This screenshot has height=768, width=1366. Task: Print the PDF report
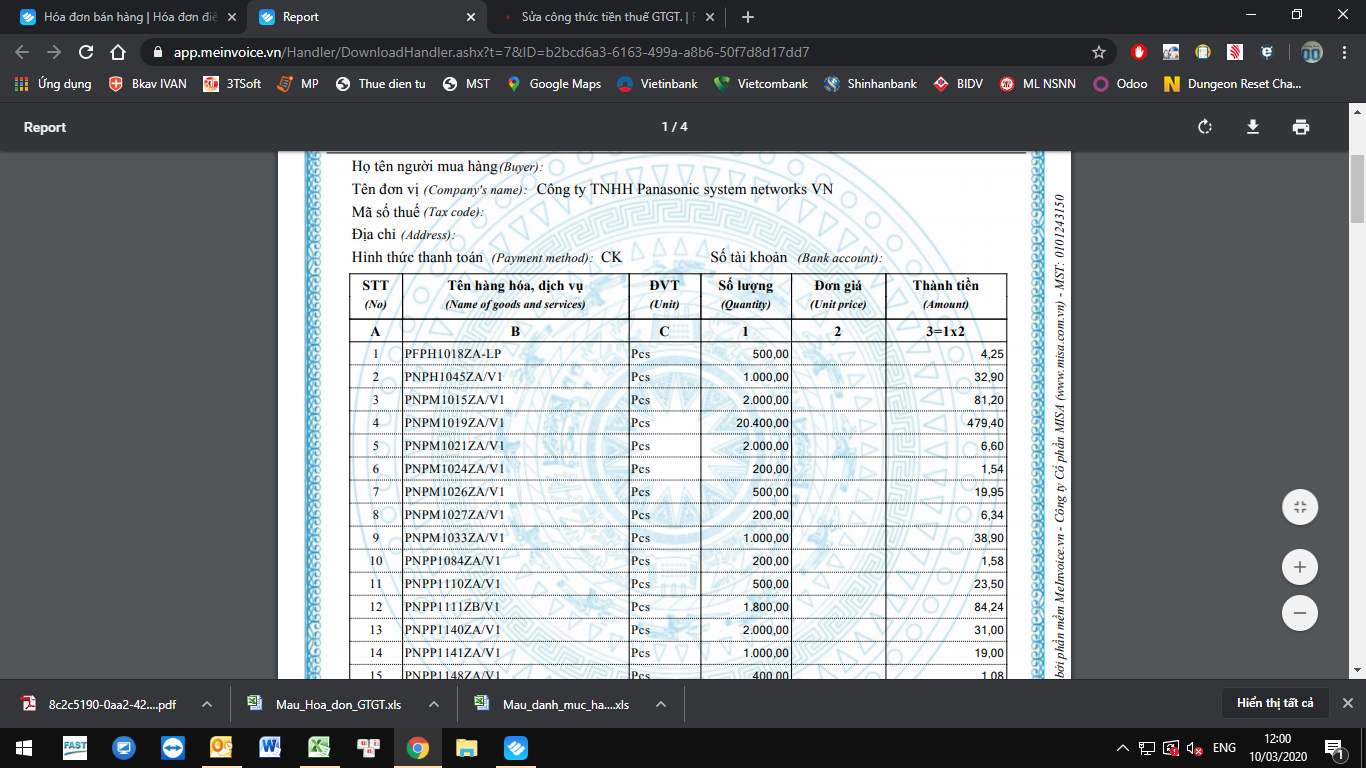tap(1300, 127)
